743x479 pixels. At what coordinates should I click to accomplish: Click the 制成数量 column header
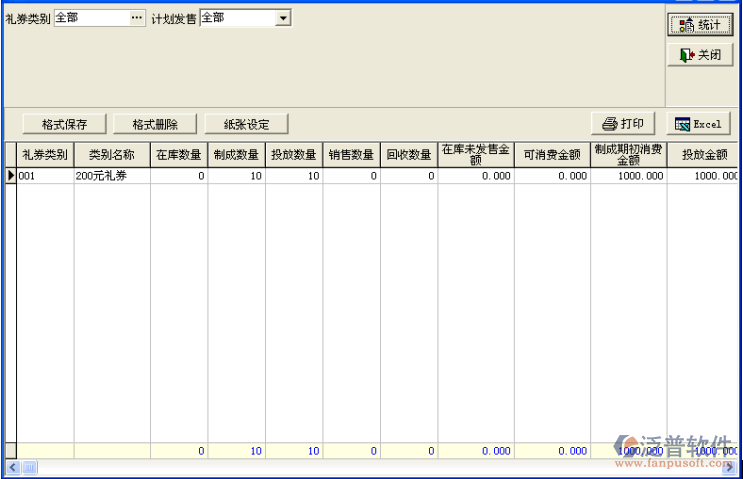tap(237, 155)
